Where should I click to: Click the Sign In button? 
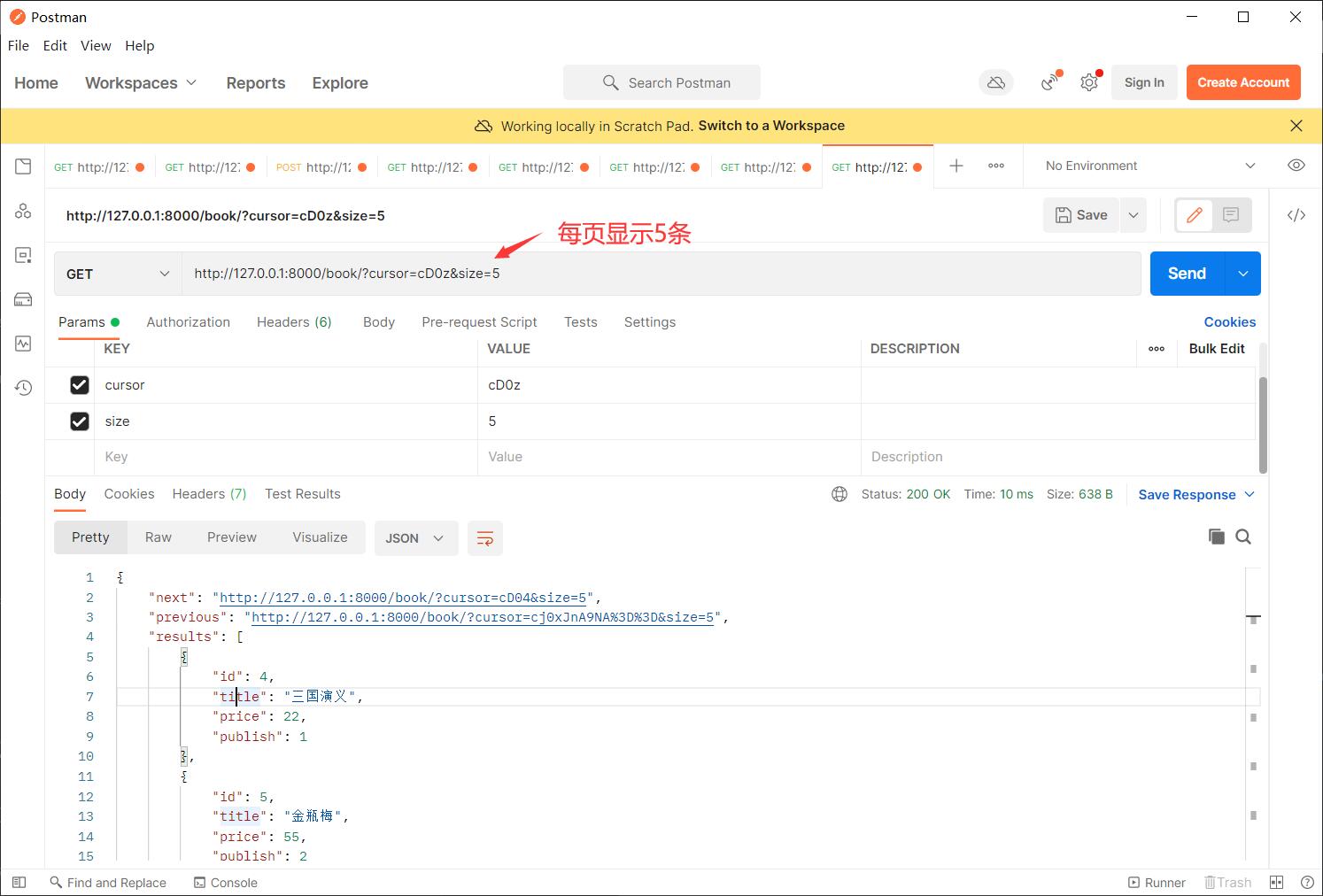[x=1144, y=82]
